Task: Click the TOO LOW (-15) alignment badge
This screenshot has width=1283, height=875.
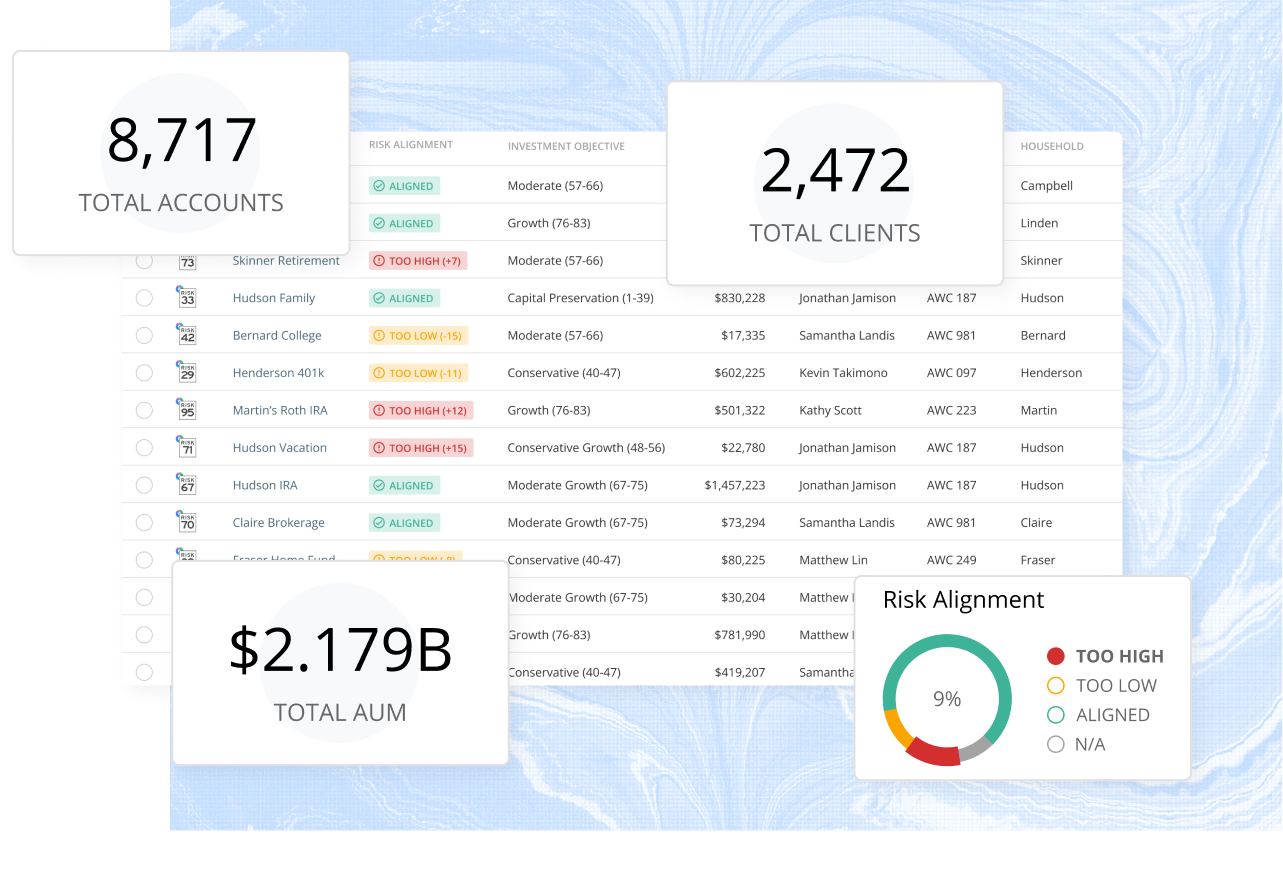Action: tap(418, 336)
